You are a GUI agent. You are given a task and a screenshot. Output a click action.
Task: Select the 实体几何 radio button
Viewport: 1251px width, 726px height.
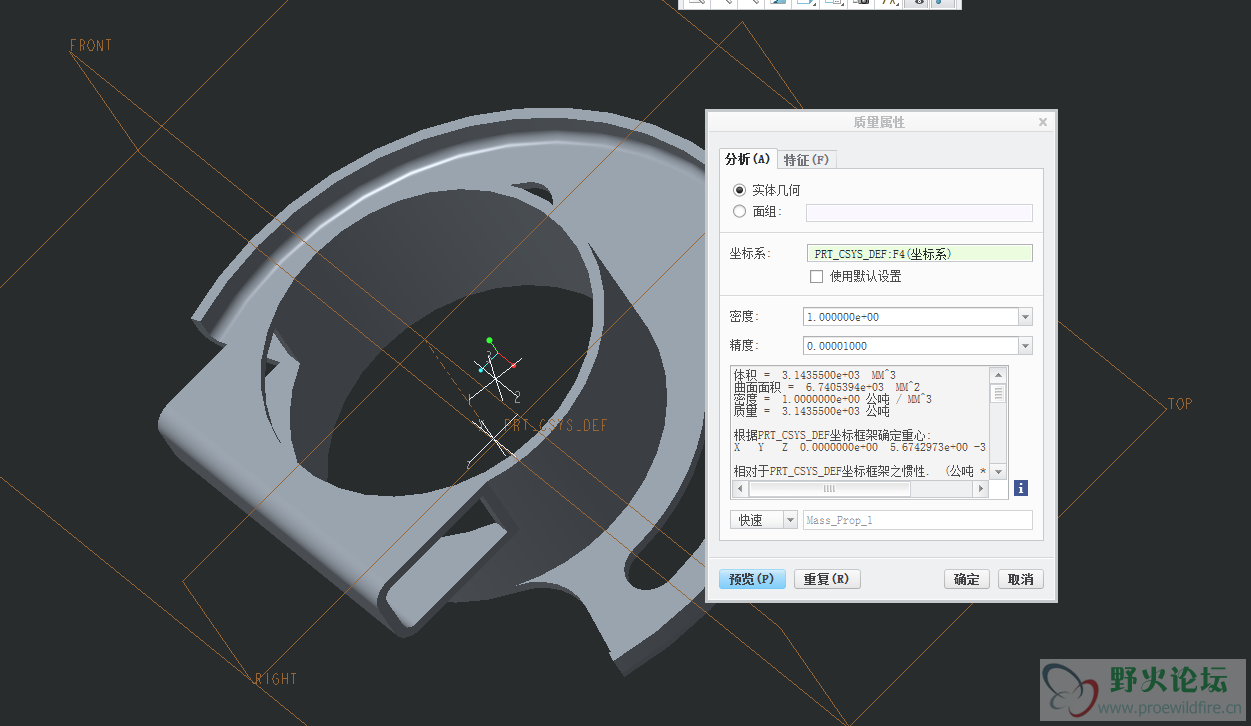click(x=740, y=190)
